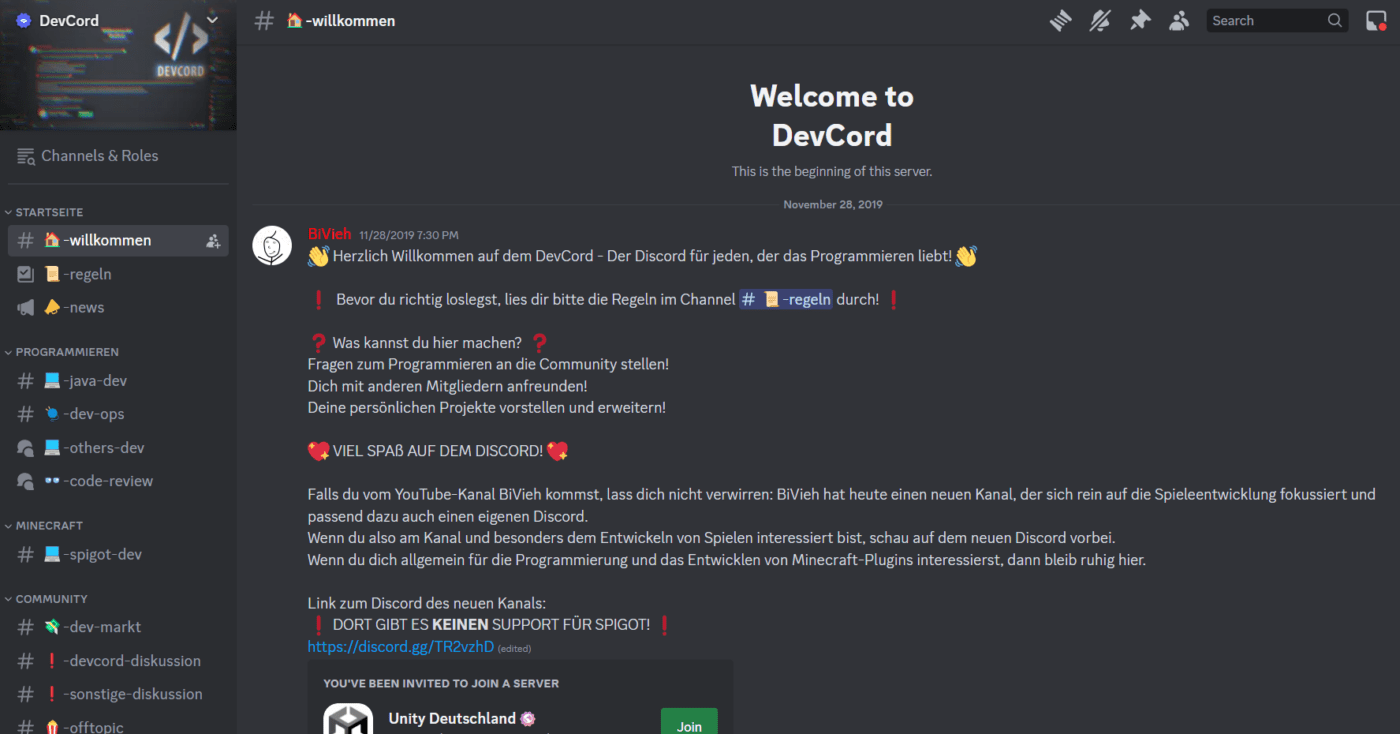1400x734 pixels.
Task: Click the hash icon beside -dev-ops
Action: [x=26, y=414]
